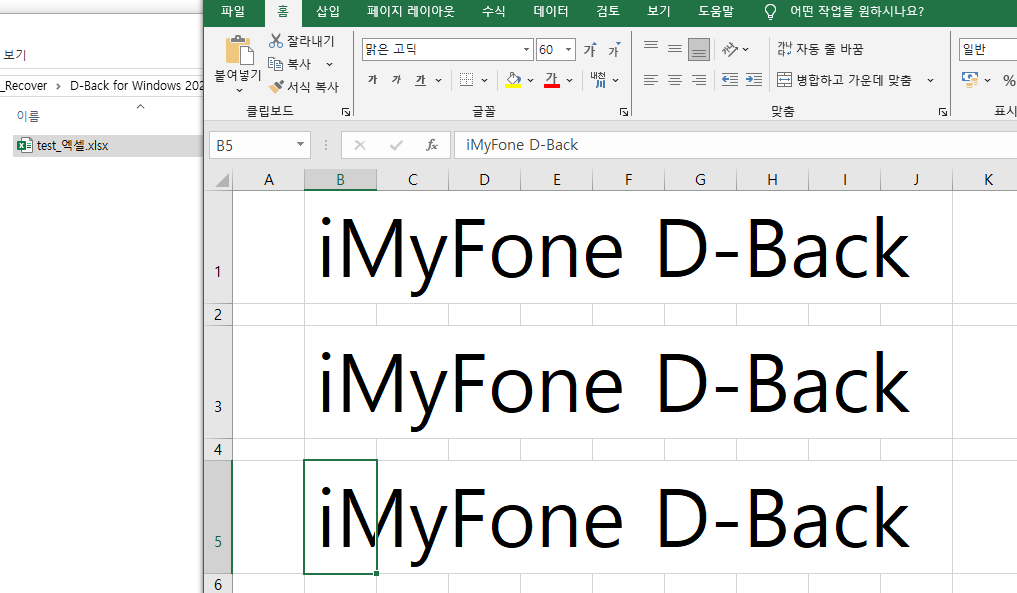Switch to Review (검토) tab
Image resolution: width=1017 pixels, height=593 pixels.
point(608,11)
